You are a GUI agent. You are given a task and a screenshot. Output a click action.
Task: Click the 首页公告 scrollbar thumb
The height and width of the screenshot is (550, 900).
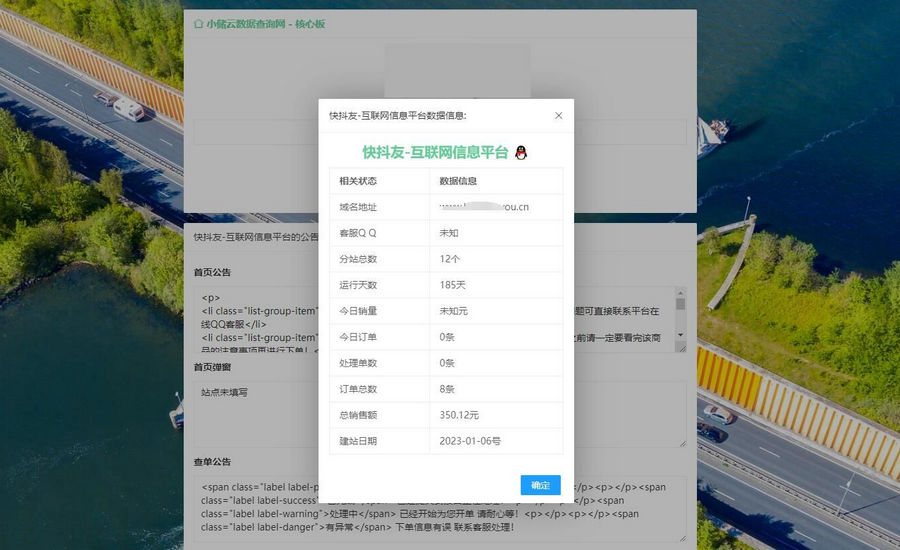point(681,303)
